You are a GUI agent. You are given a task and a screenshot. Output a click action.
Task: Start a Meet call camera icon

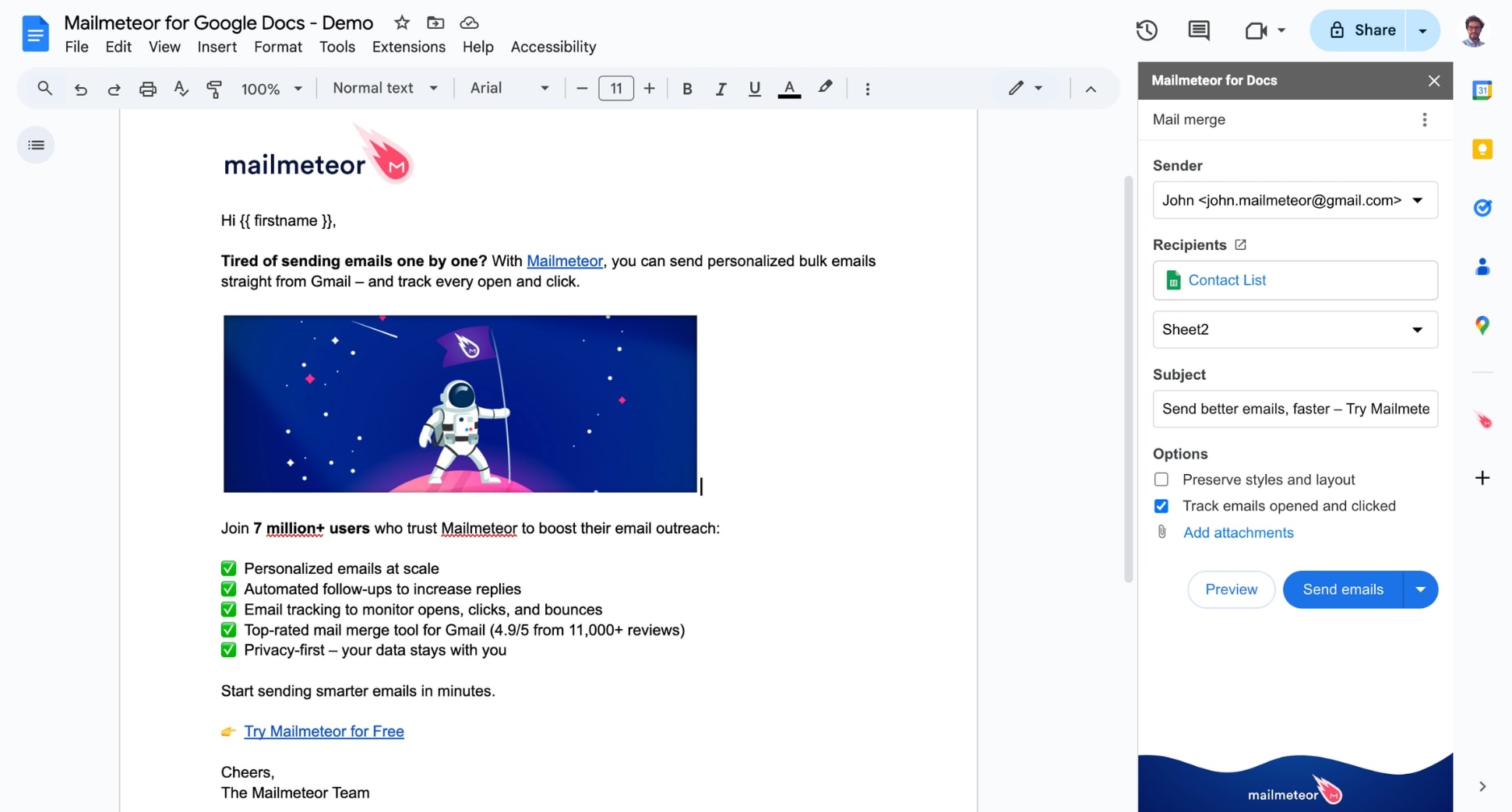1256,30
